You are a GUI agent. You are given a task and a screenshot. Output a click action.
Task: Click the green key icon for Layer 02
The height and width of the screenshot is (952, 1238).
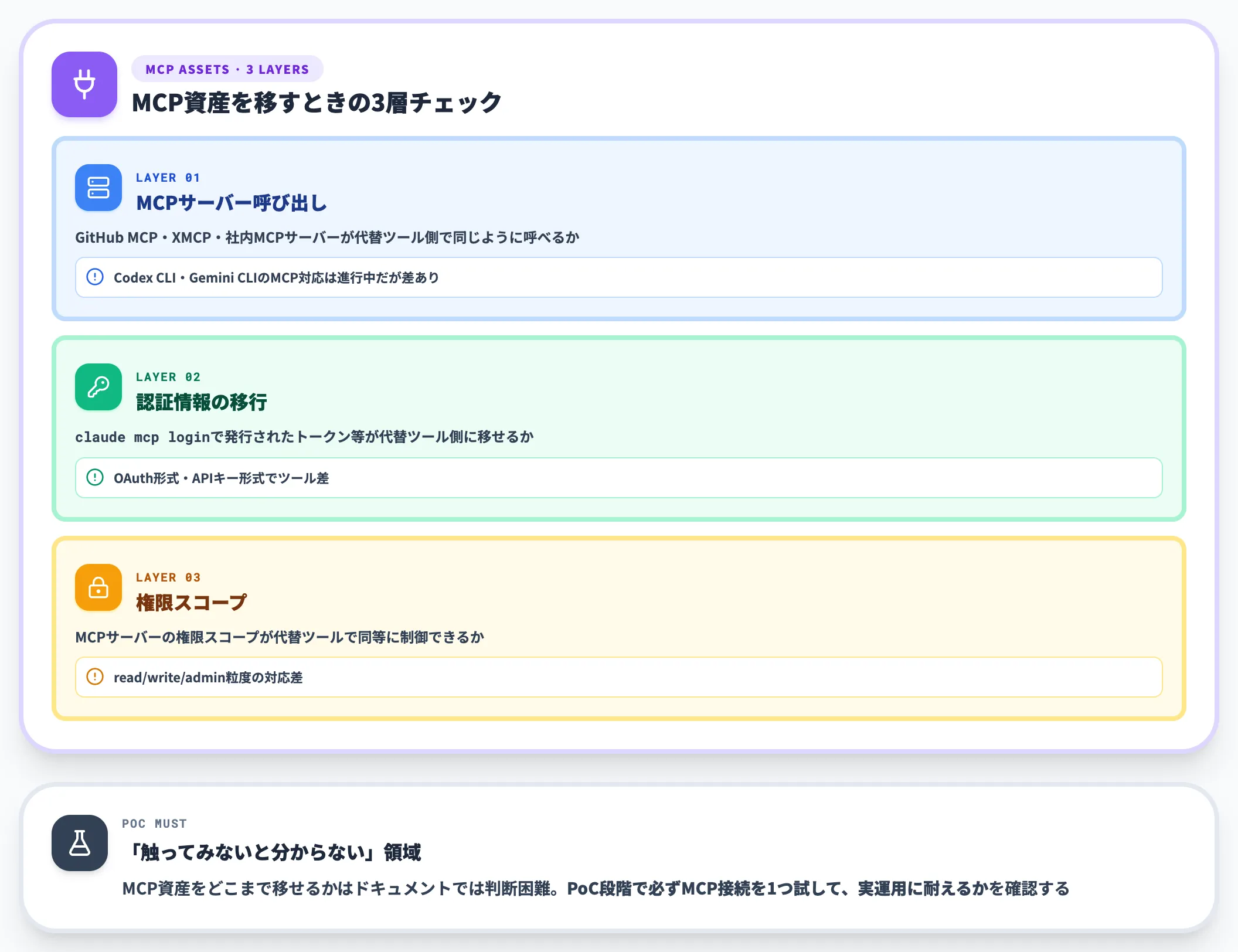[x=98, y=387]
